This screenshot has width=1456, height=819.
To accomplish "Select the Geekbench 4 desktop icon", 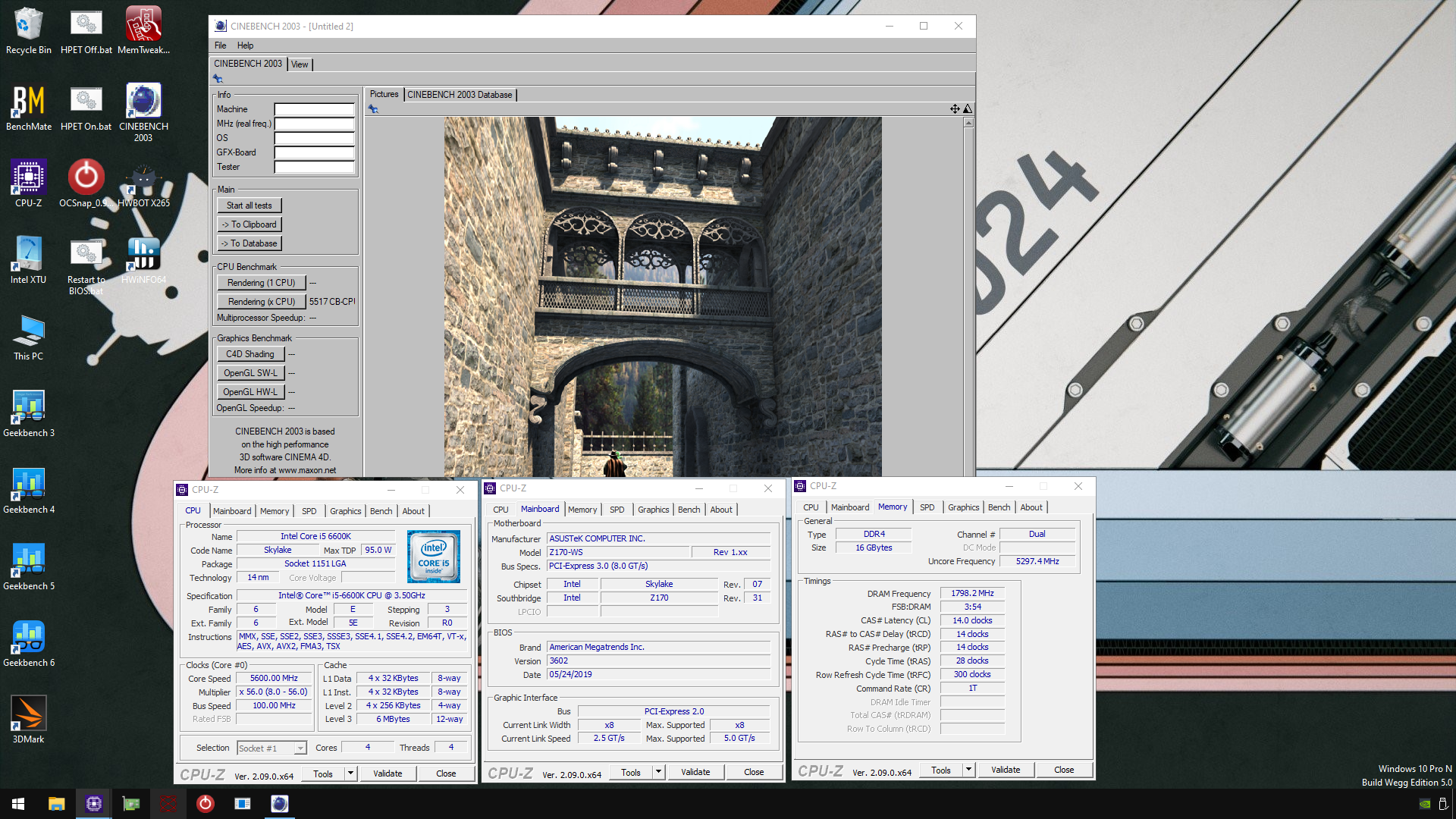I will (28, 490).
